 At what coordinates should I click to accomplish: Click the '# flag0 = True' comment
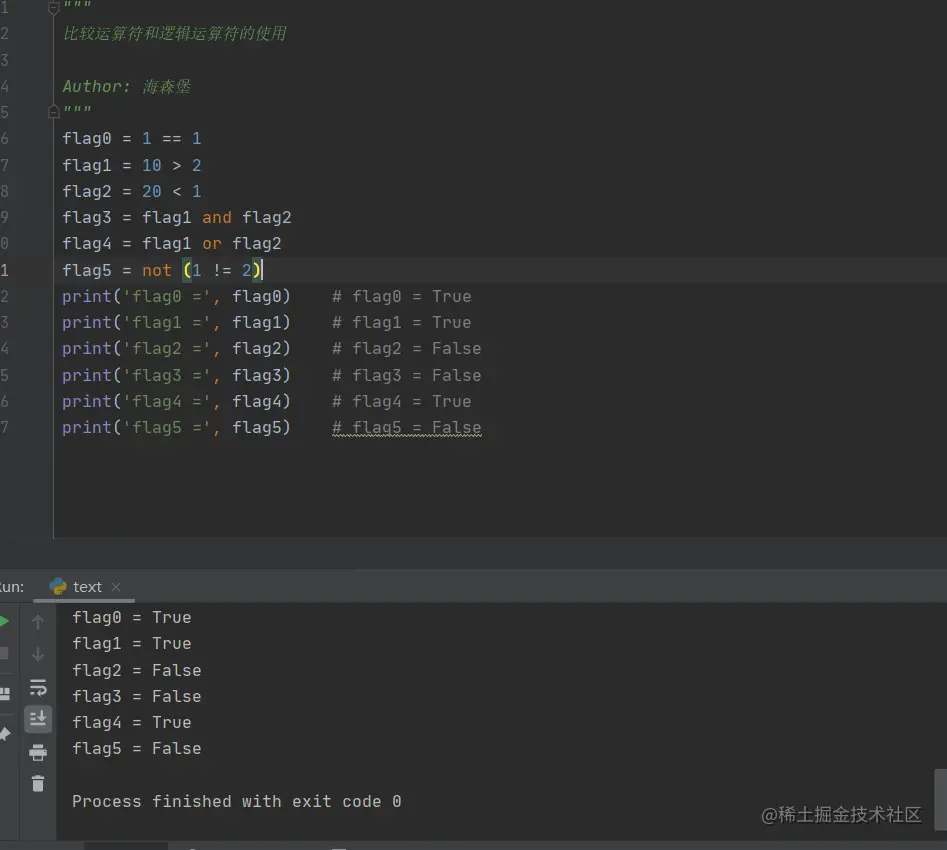(402, 297)
